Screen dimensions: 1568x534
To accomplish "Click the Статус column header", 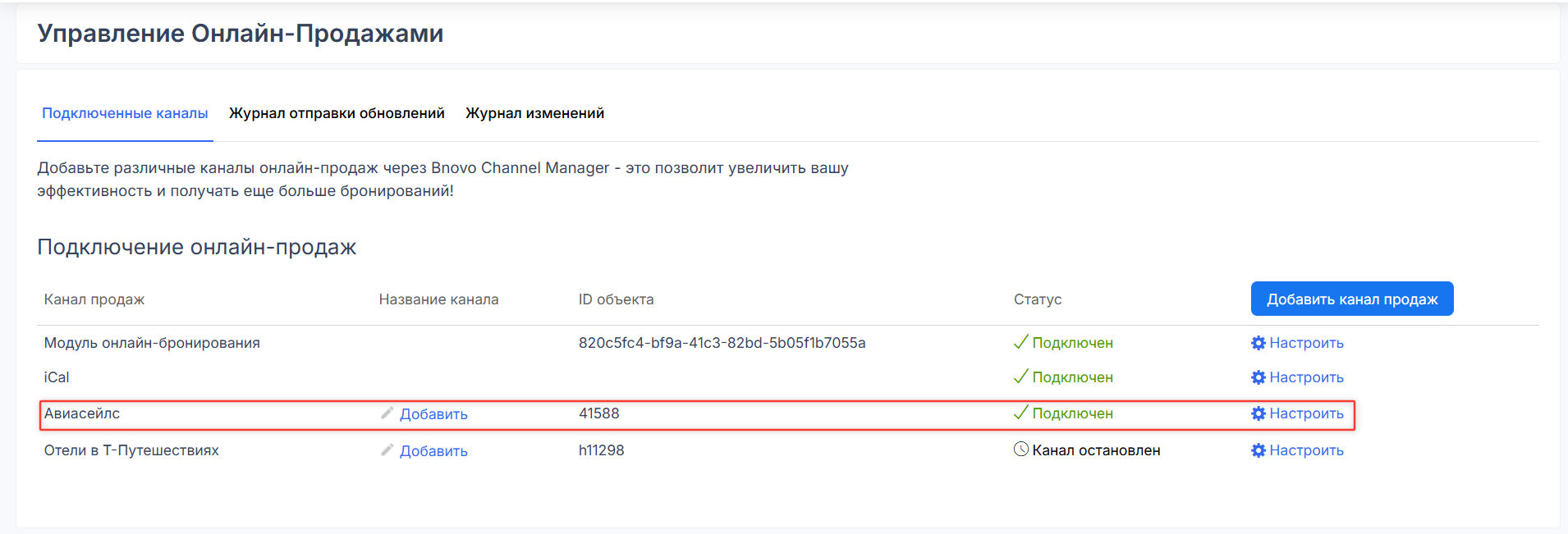I will 1037,299.
